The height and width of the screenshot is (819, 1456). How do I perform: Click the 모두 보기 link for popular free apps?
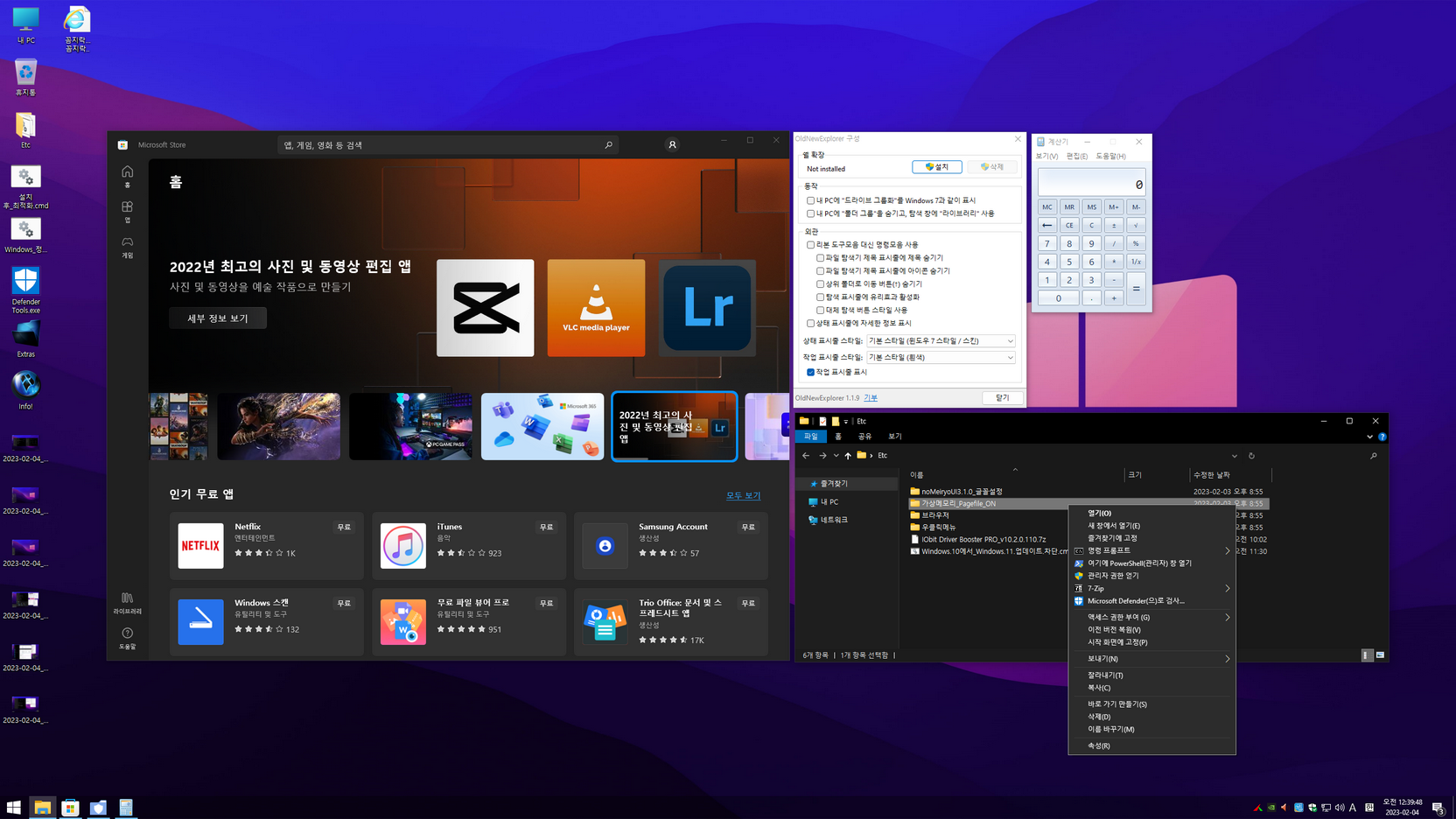pos(743,495)
